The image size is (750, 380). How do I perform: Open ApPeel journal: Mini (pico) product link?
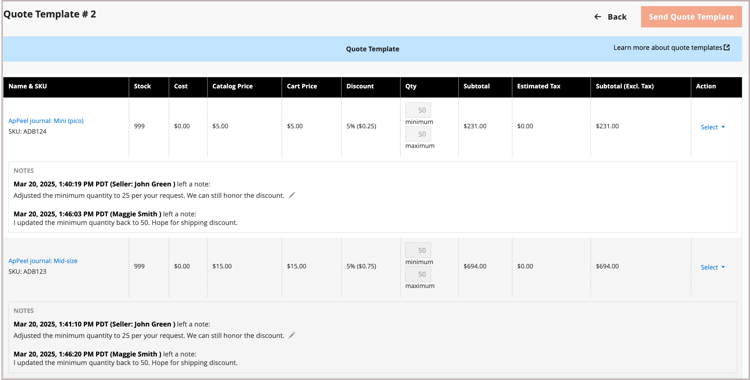[x=46, y=121]
